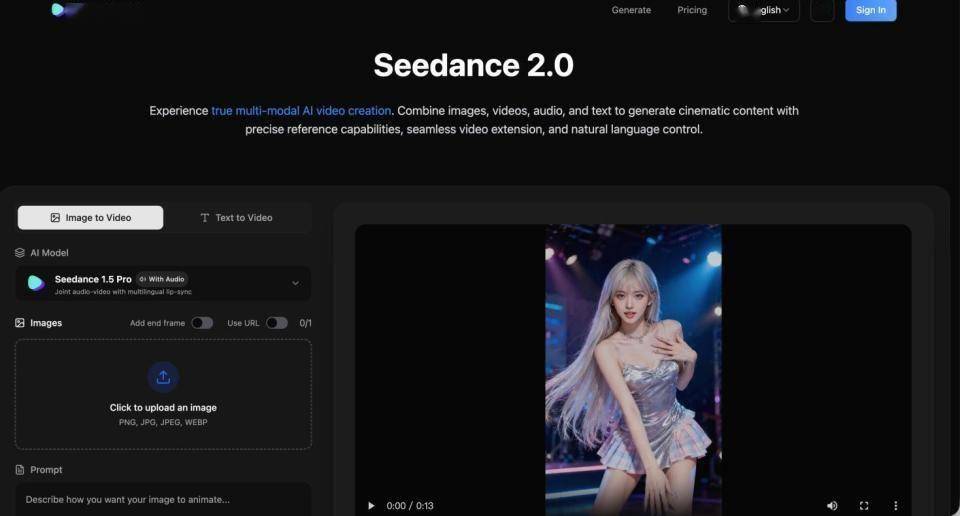Enable the Add end frame toggle
Screen dimensions: 960x516
(x=202, y=323)
